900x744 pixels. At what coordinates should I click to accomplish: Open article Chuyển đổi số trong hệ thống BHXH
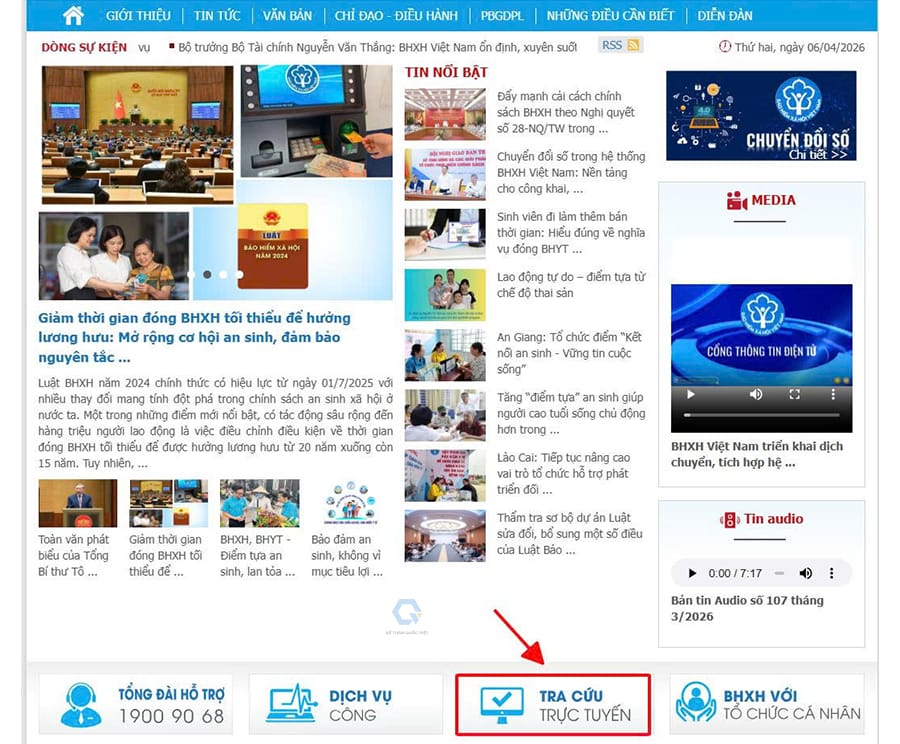point(571,173)
